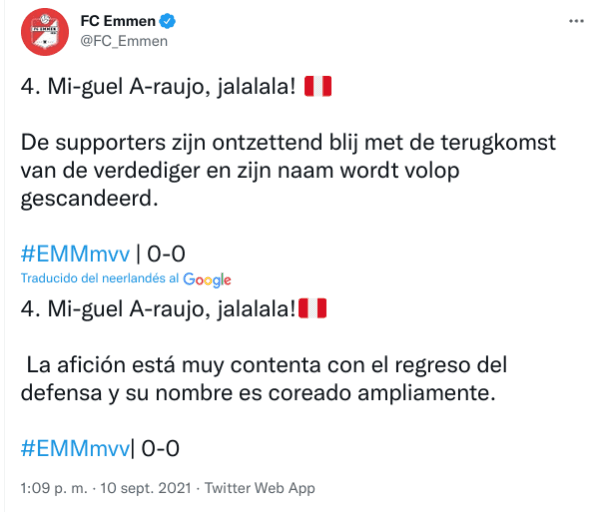600x512 pixels.
Task: Open the Twitter Web App source link
Action: click(x=260, y=488)
